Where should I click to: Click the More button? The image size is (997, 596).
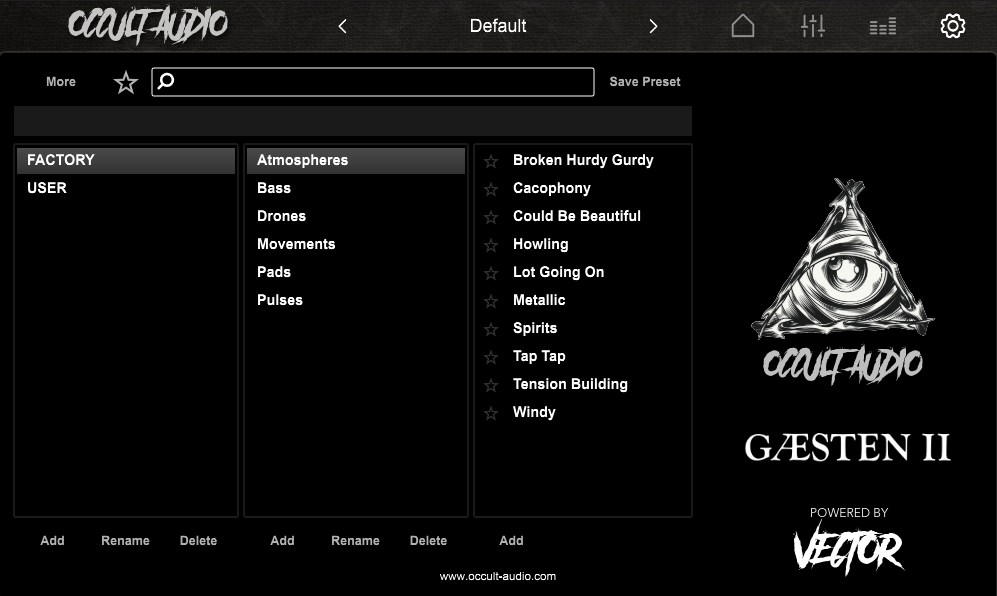click(x=60, y=81)
